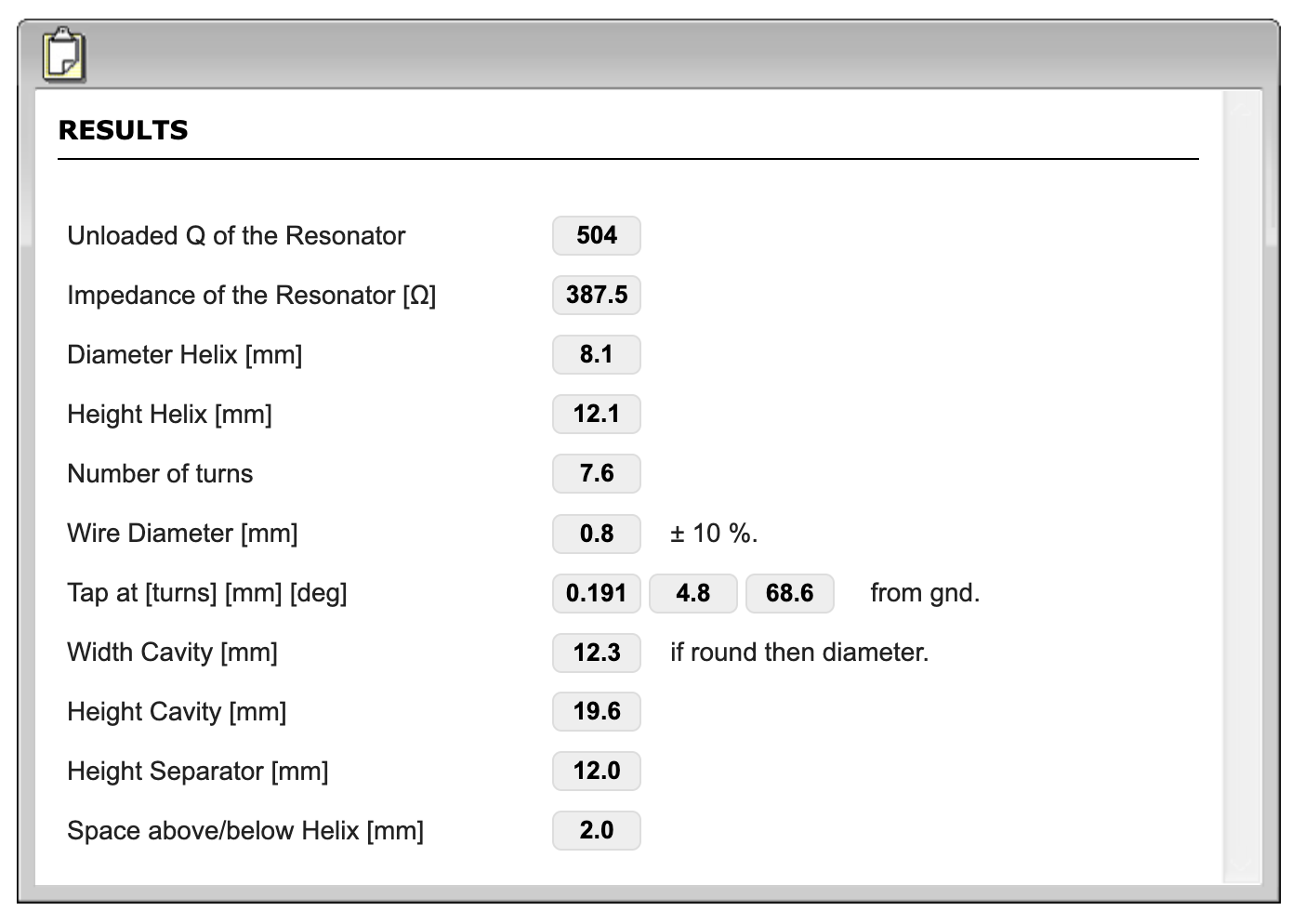
Task: Click the 'from gnd.' label text
Action: (x=925, y=593)
